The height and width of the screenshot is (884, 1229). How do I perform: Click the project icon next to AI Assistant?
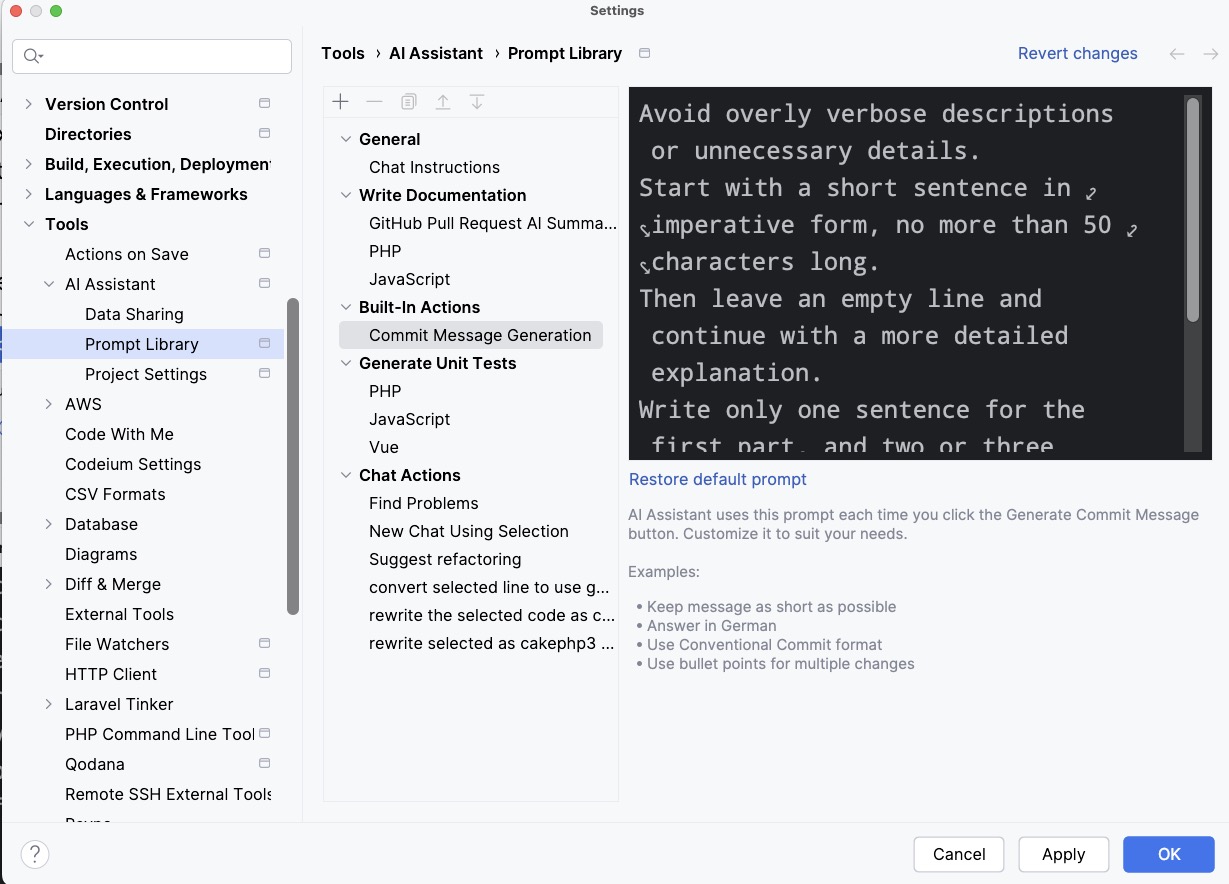264,284
